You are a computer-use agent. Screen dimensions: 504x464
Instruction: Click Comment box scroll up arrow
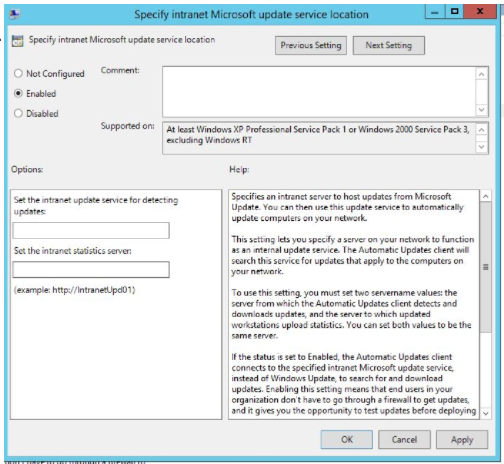(481, 74)
